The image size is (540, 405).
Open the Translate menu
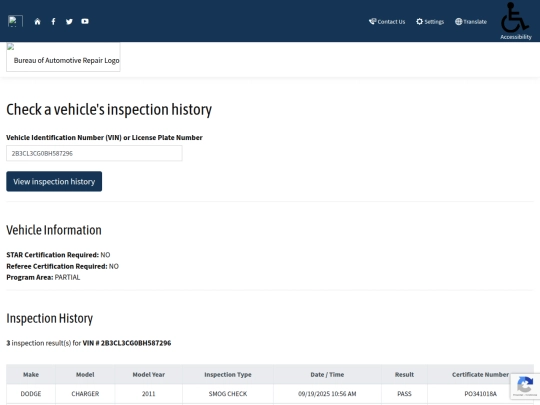[x=470, y=22]
